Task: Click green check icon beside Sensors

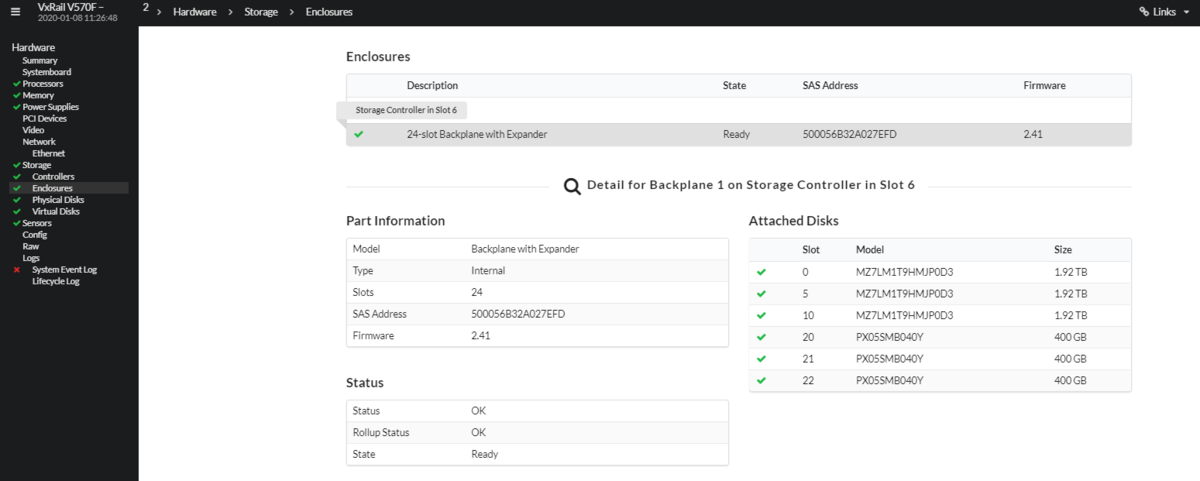Action: coord(16,223)
